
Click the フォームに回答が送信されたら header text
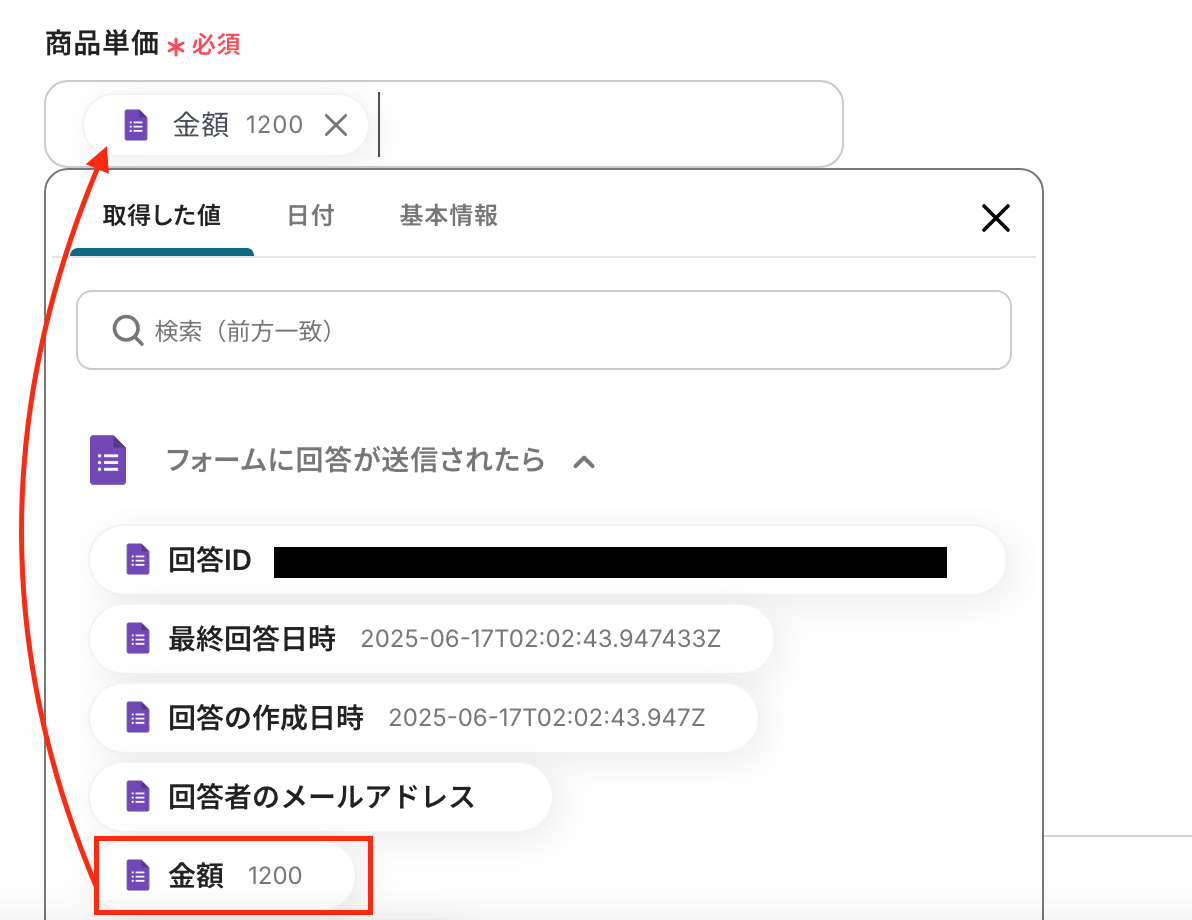click(355, 460)
